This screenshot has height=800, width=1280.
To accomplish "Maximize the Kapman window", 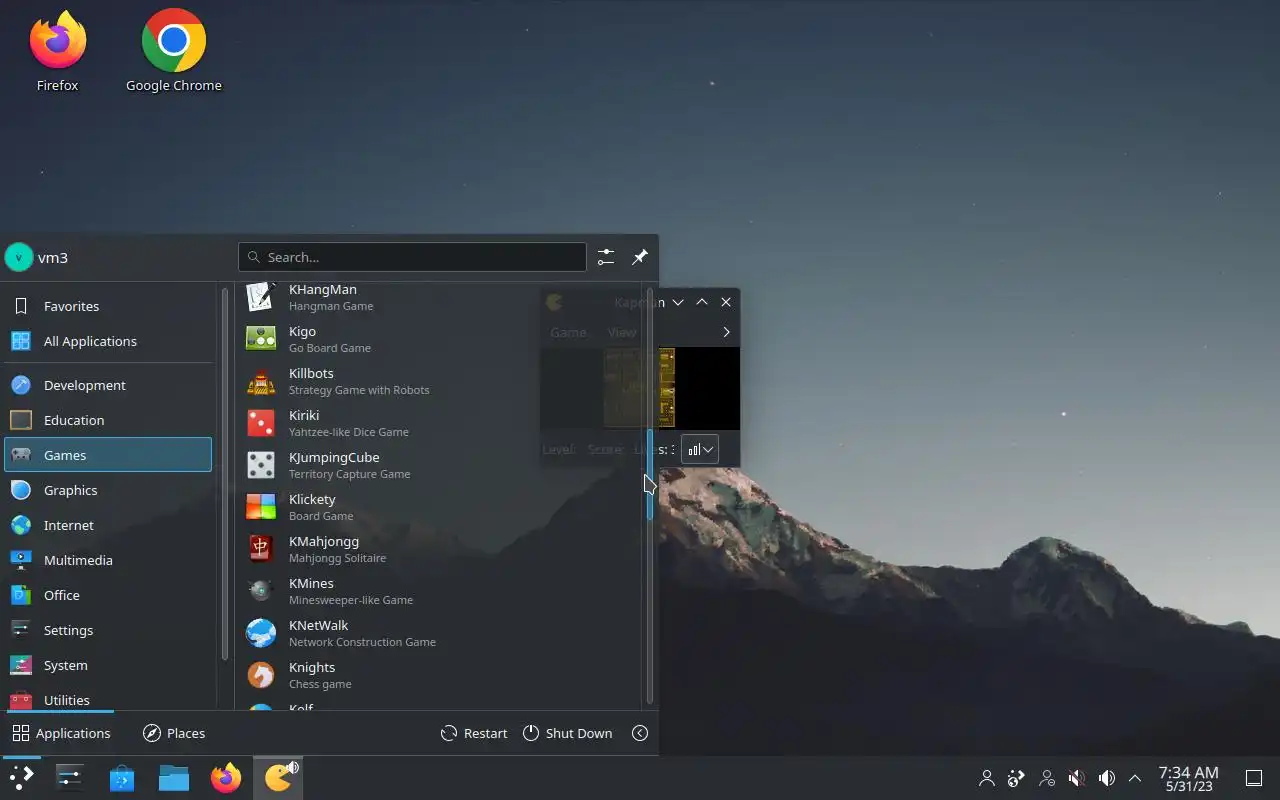I will point(702,302).
